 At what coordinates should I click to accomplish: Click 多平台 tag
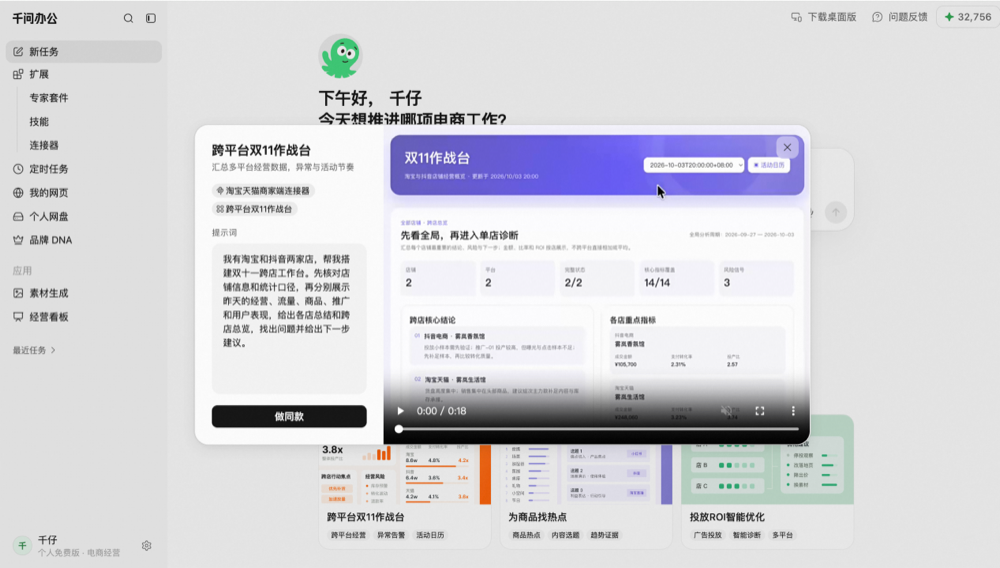(783, 535)
